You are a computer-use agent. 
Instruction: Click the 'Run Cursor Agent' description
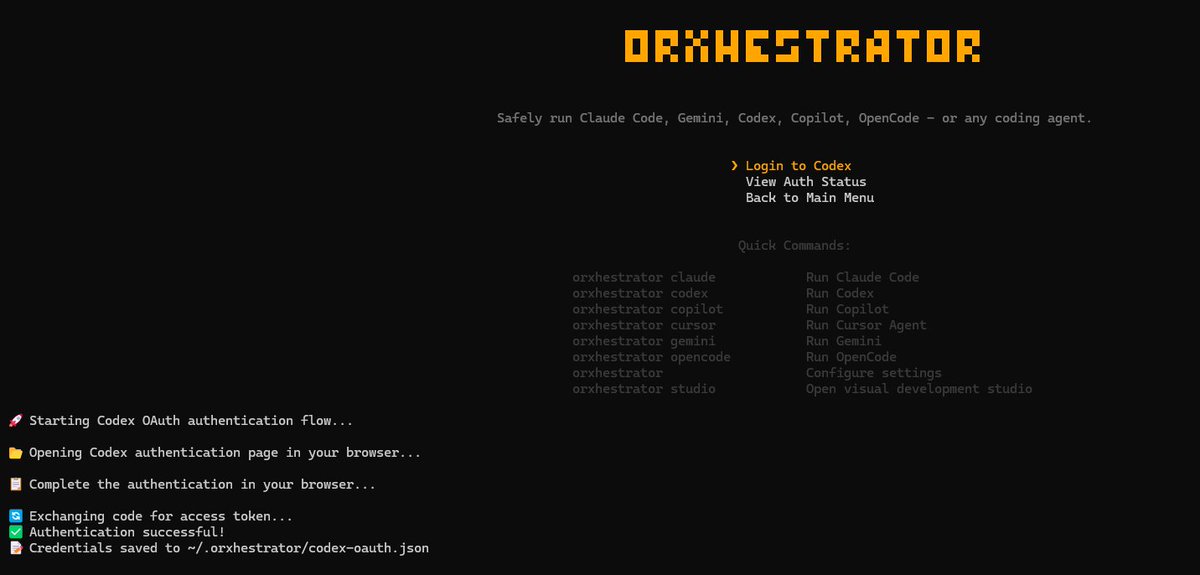click(867, 326)
